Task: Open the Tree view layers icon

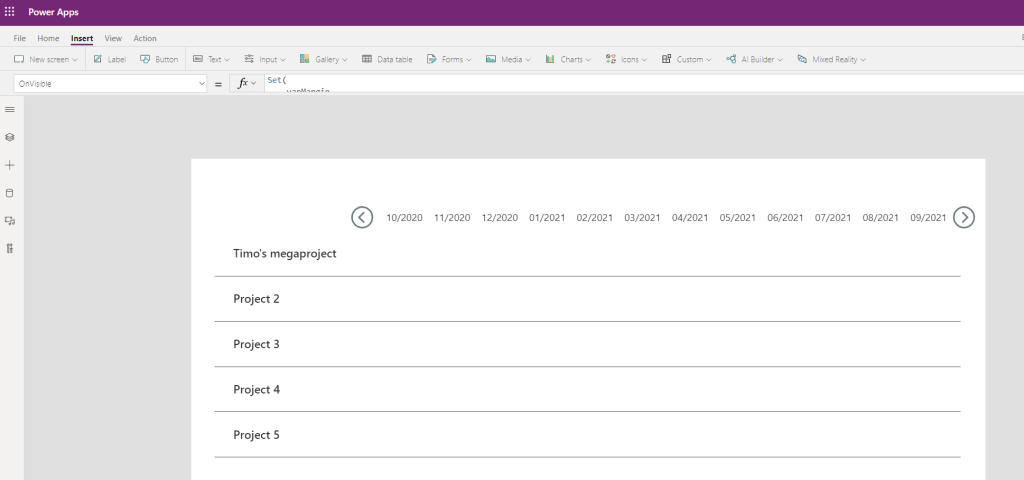Action: click(x=10, y=137)
